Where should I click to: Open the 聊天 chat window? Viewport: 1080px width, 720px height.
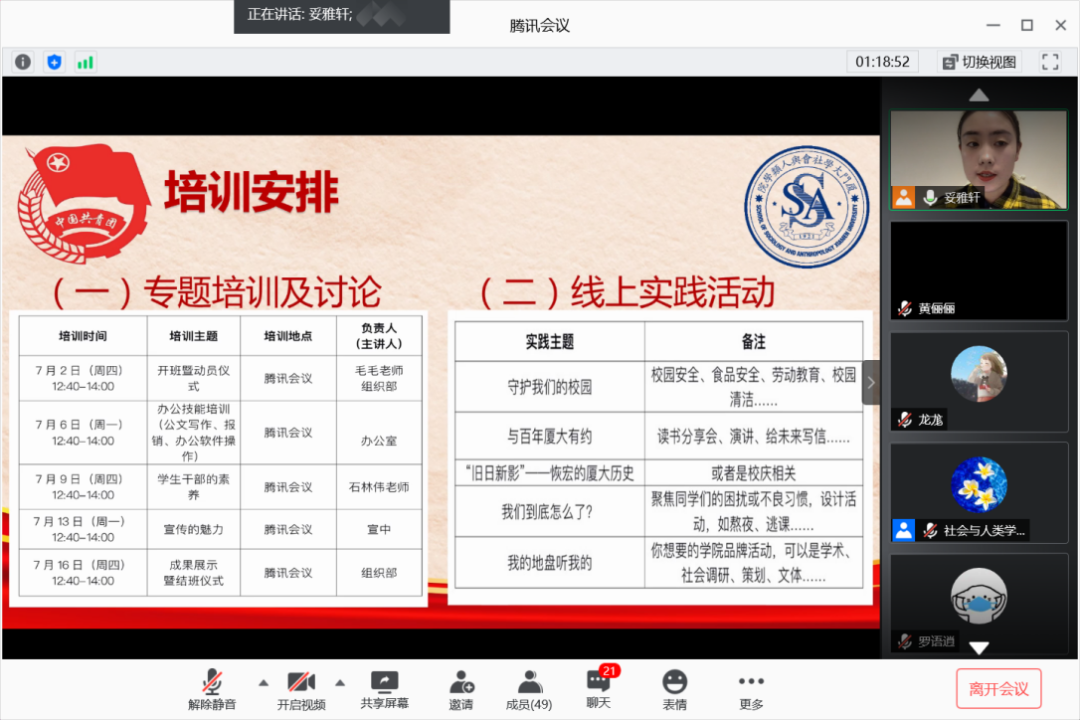pyautogui.click(x=599, y=690)
